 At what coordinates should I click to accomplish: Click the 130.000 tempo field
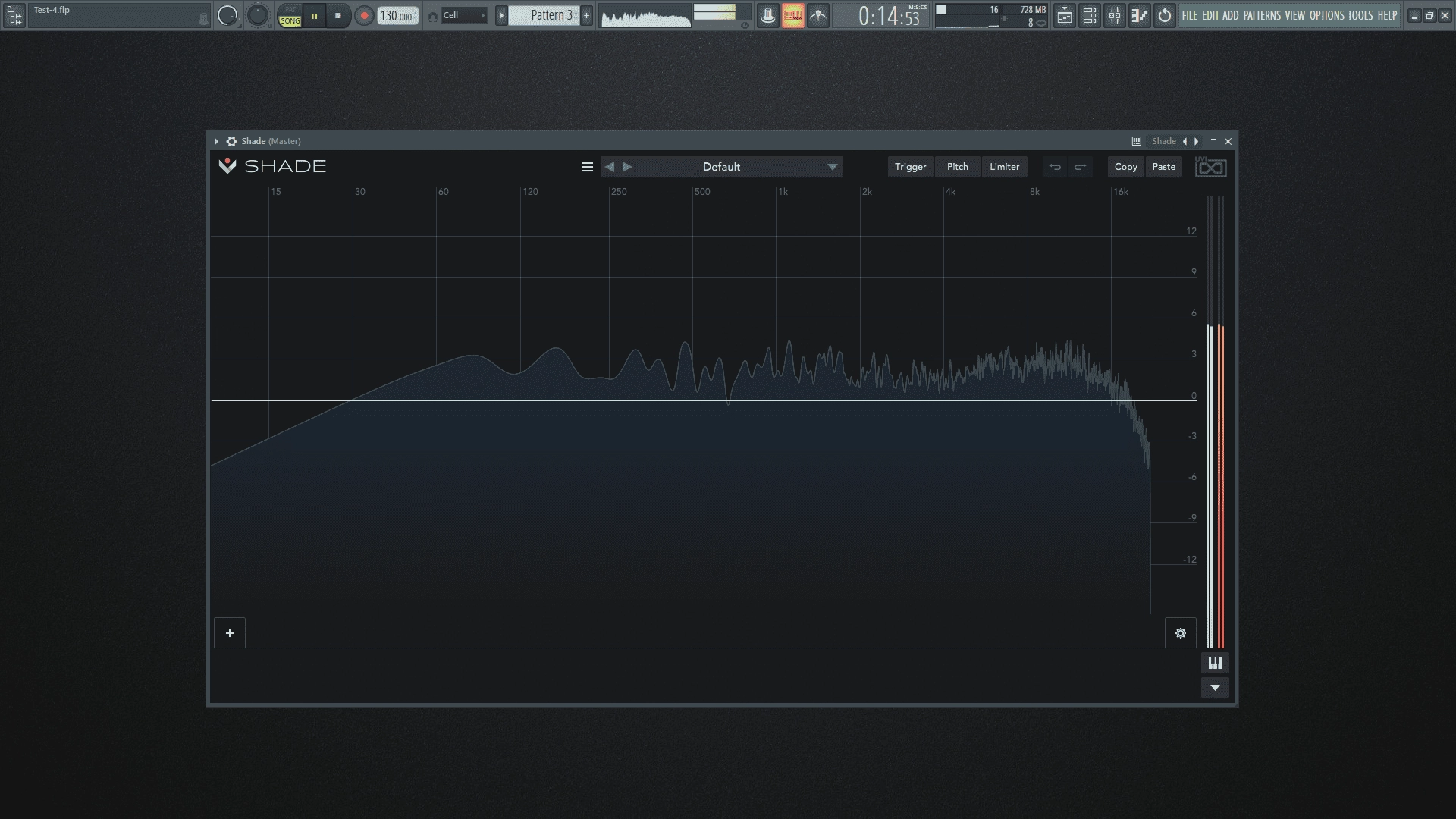(x=398, y=15)
